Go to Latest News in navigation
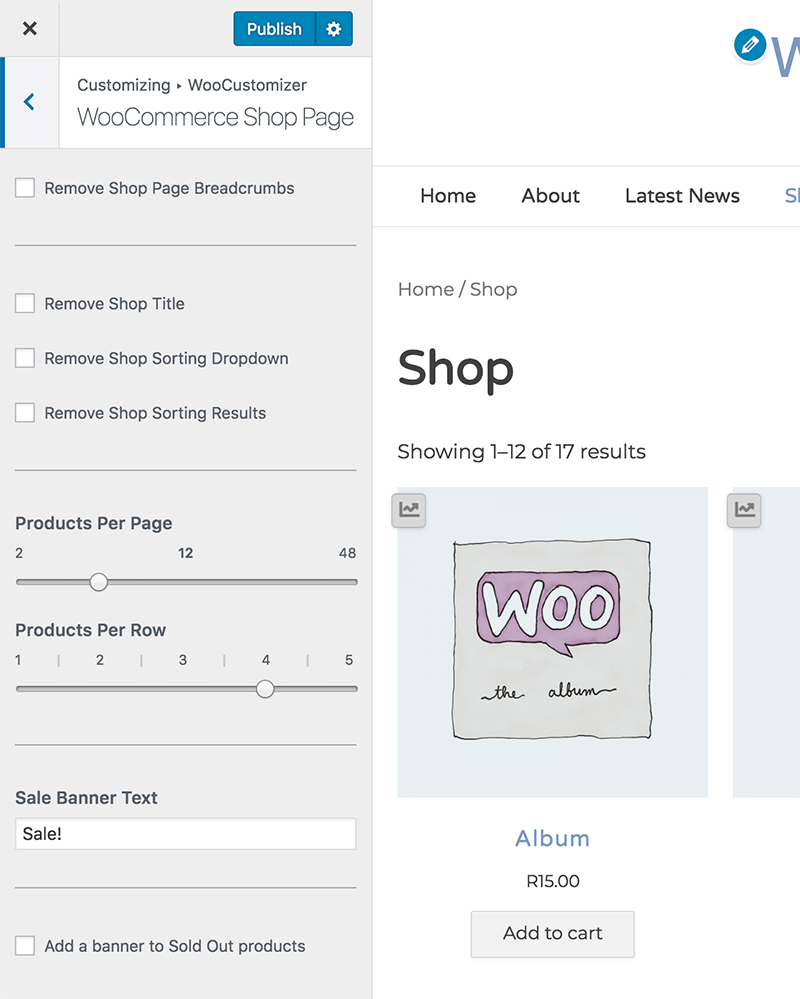 point(682,196)
